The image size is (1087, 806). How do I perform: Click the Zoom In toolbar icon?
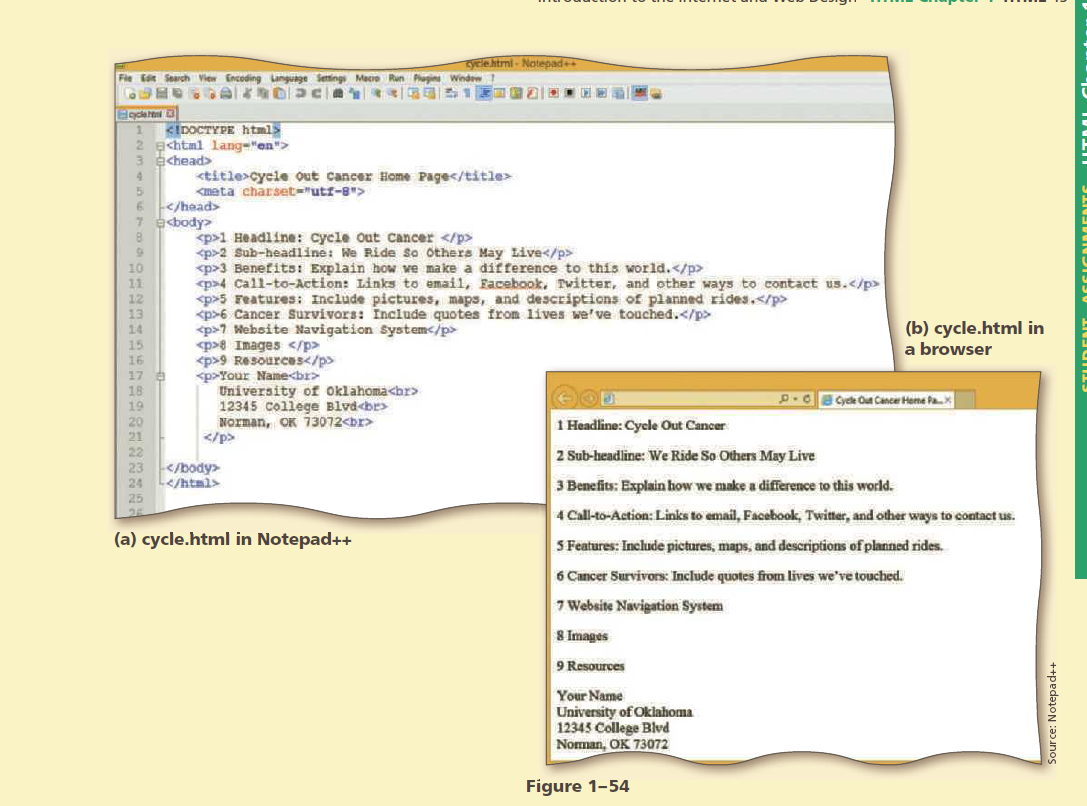click(376, 93)
